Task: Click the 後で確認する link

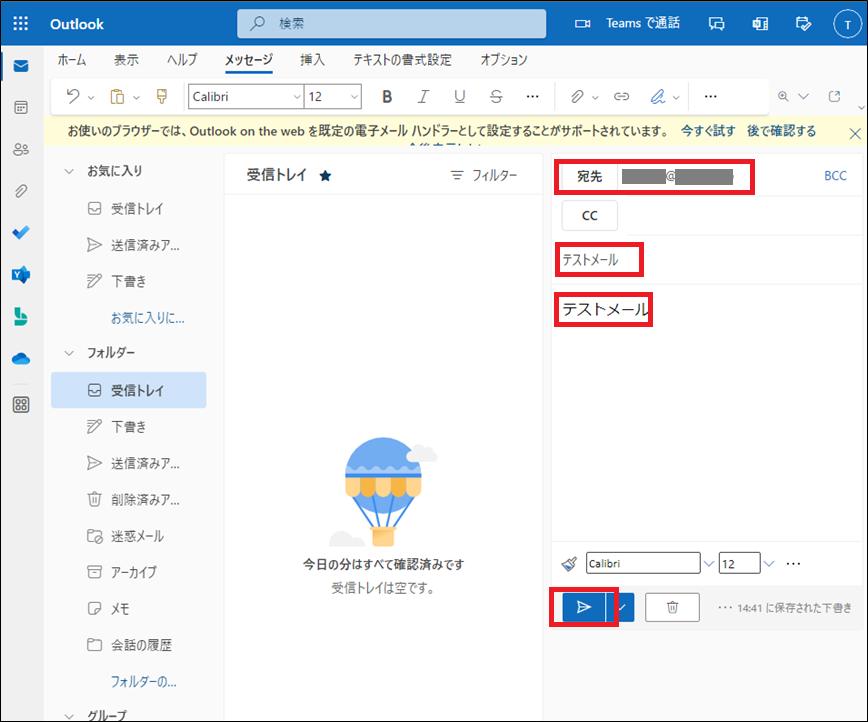Action: (x=782, y=131)
